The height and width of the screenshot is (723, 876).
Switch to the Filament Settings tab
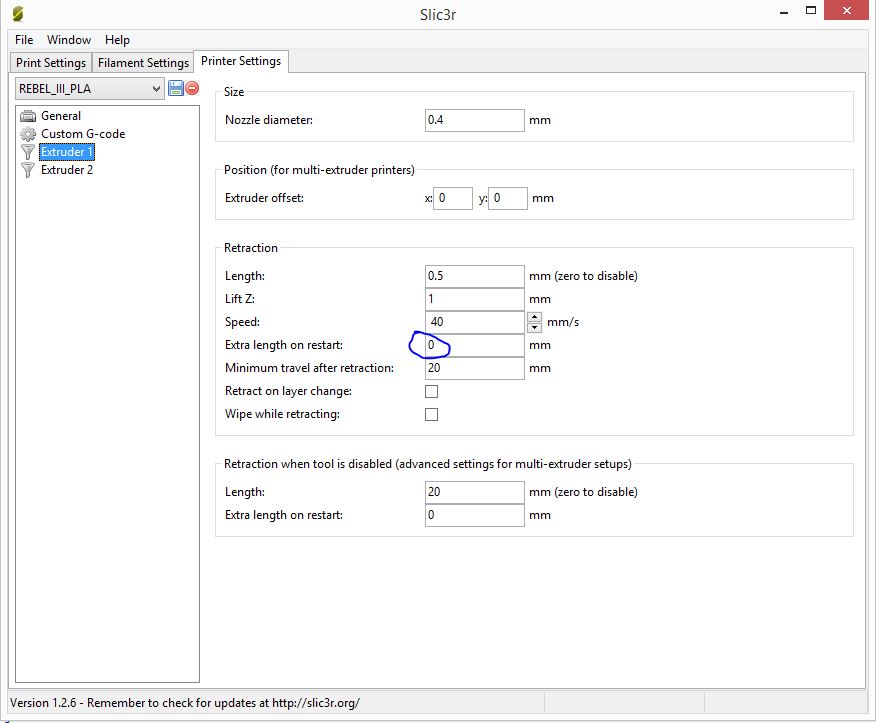[x=143, y=63]
